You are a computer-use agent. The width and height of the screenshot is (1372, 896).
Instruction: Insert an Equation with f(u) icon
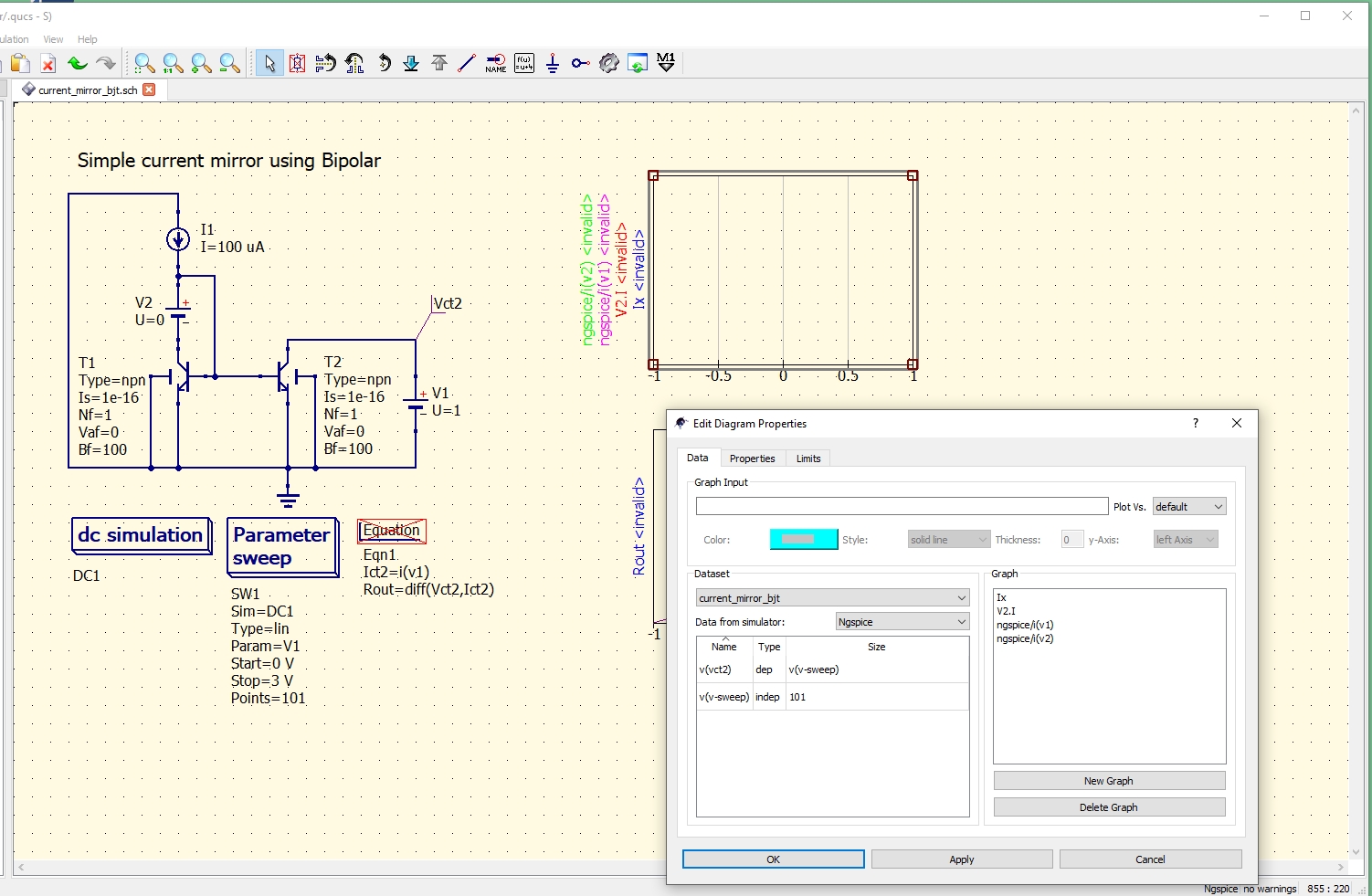tap(524, 63)
